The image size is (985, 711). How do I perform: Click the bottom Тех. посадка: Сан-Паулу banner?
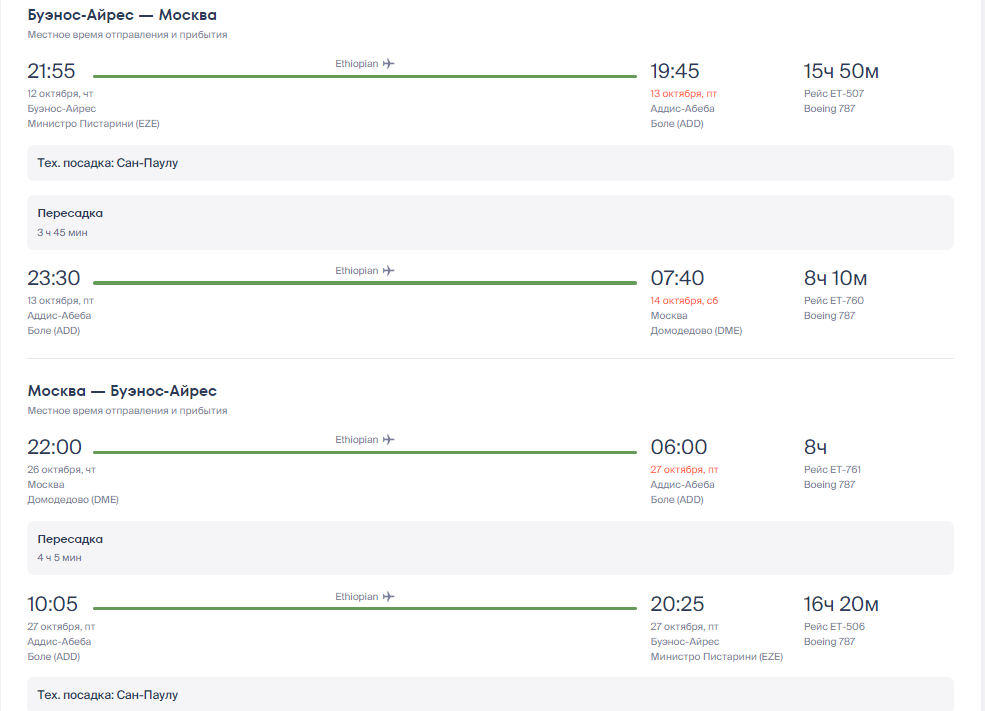[x=490, y=694]
